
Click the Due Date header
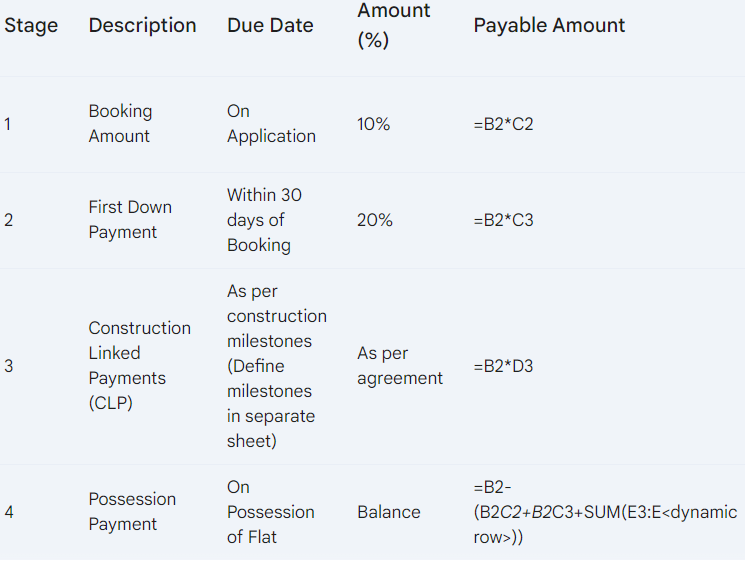click(x=270, y=25)
